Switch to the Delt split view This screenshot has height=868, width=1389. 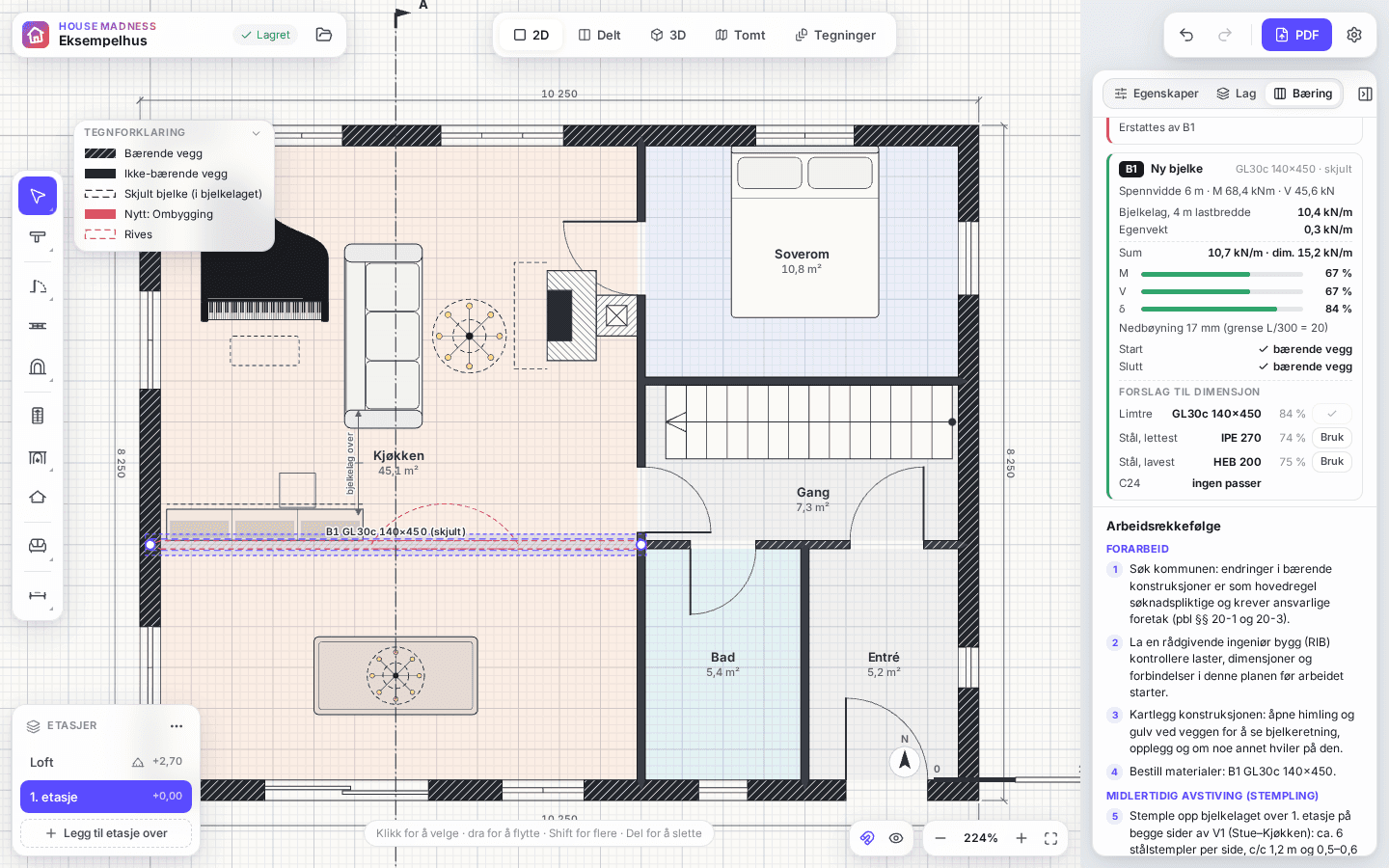pos(599,35)
